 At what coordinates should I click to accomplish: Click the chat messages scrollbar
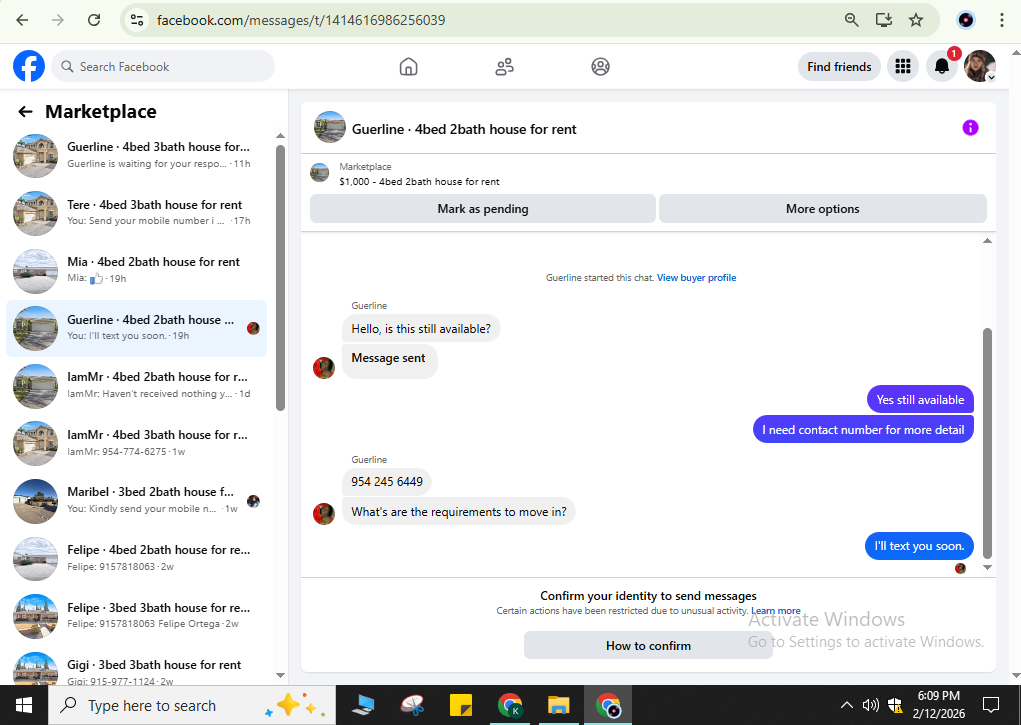pos(987,443)
